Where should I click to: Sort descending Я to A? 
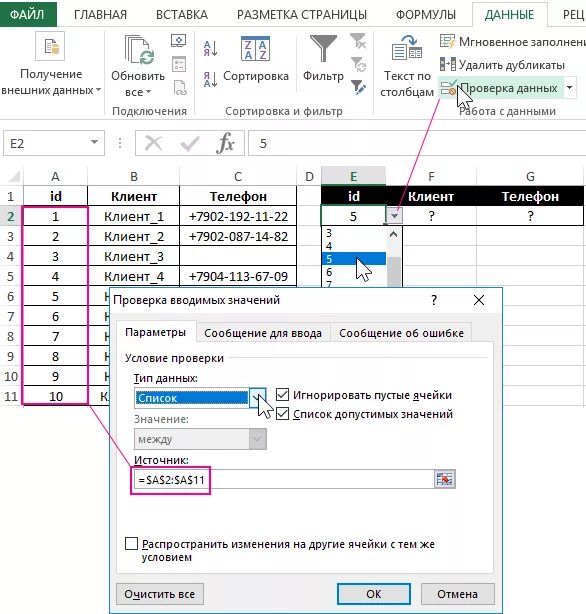click(x=210, y=79)
